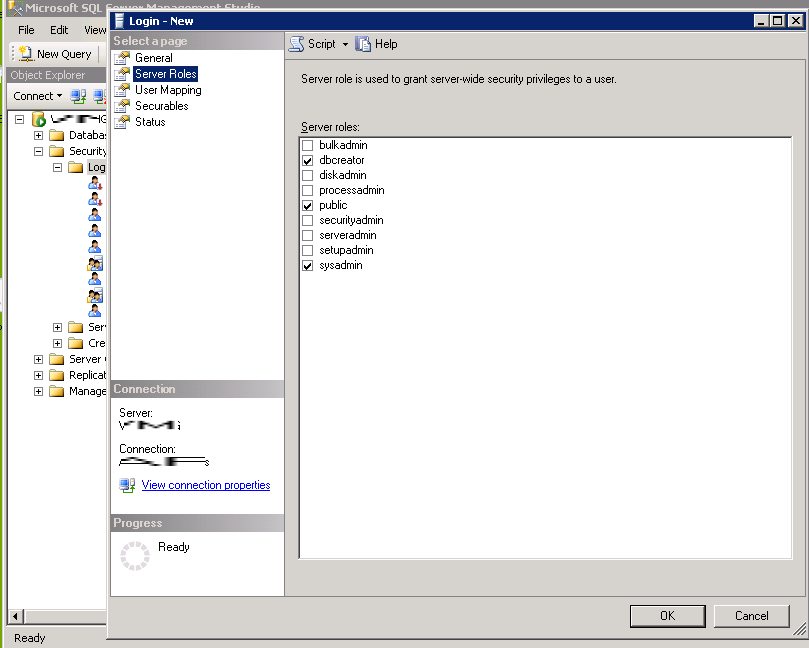Open the Status page
The image size is (809, 648).
150,122
